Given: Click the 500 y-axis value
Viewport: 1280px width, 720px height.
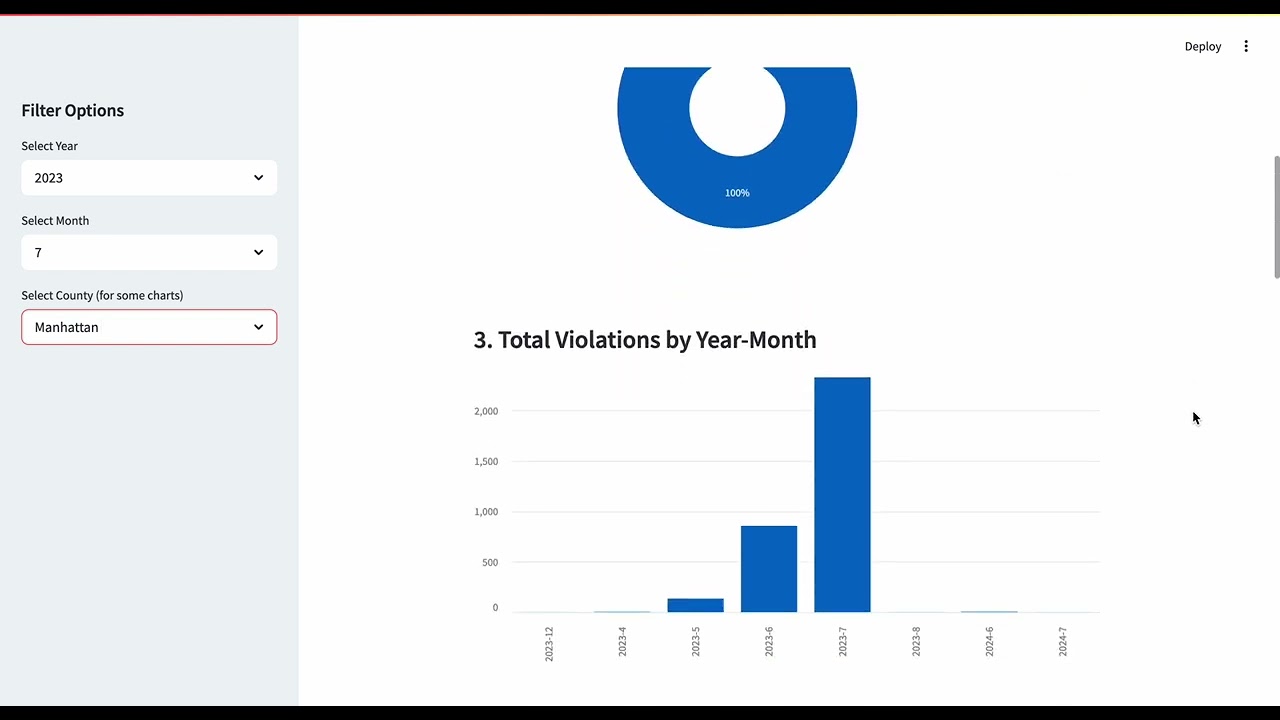Looking at the screenshot, I should tap(490, 562).
